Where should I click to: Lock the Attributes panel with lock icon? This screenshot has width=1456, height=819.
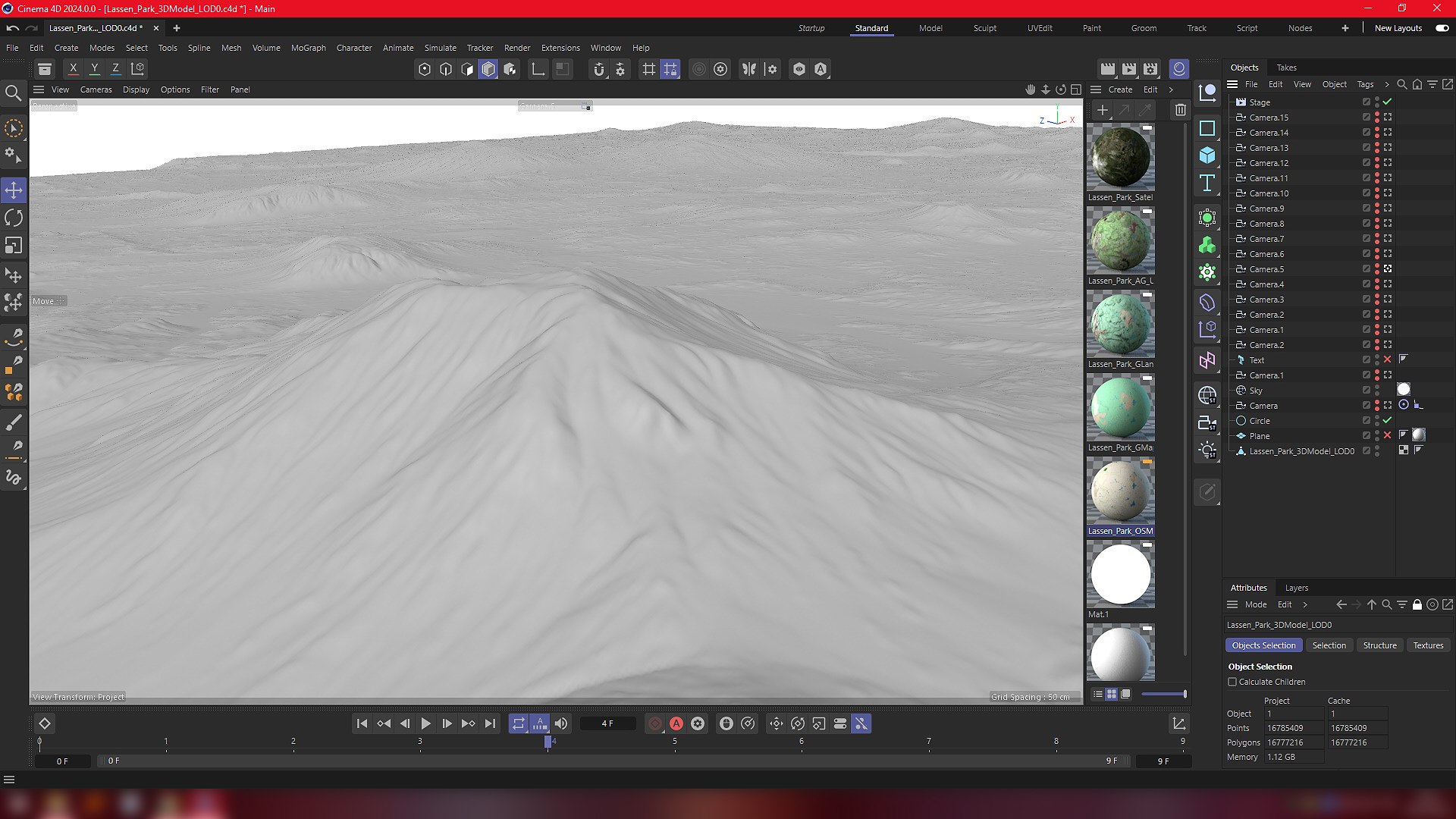[x=1417, y=604]
